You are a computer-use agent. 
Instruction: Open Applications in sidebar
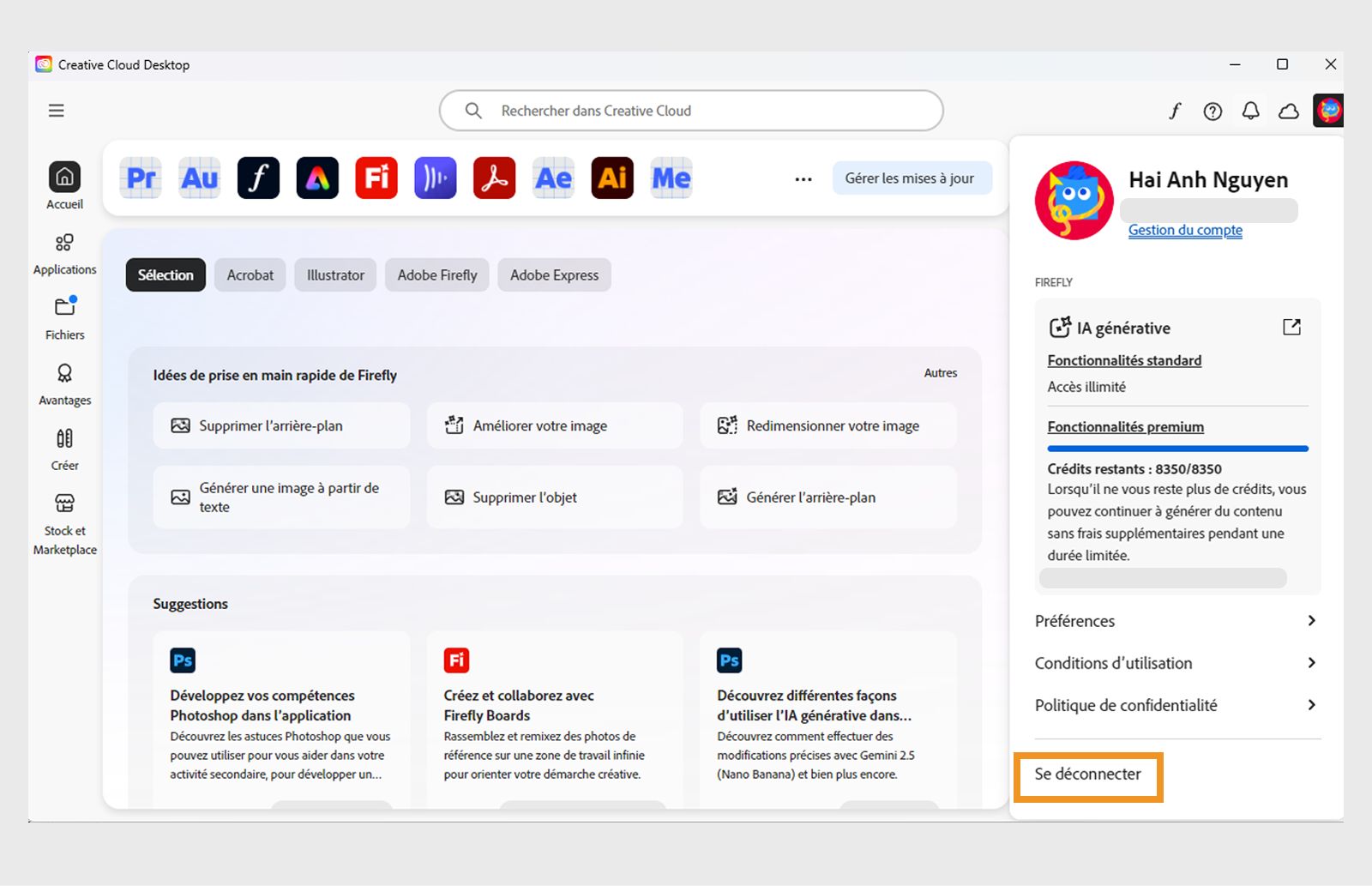(64, 254)
